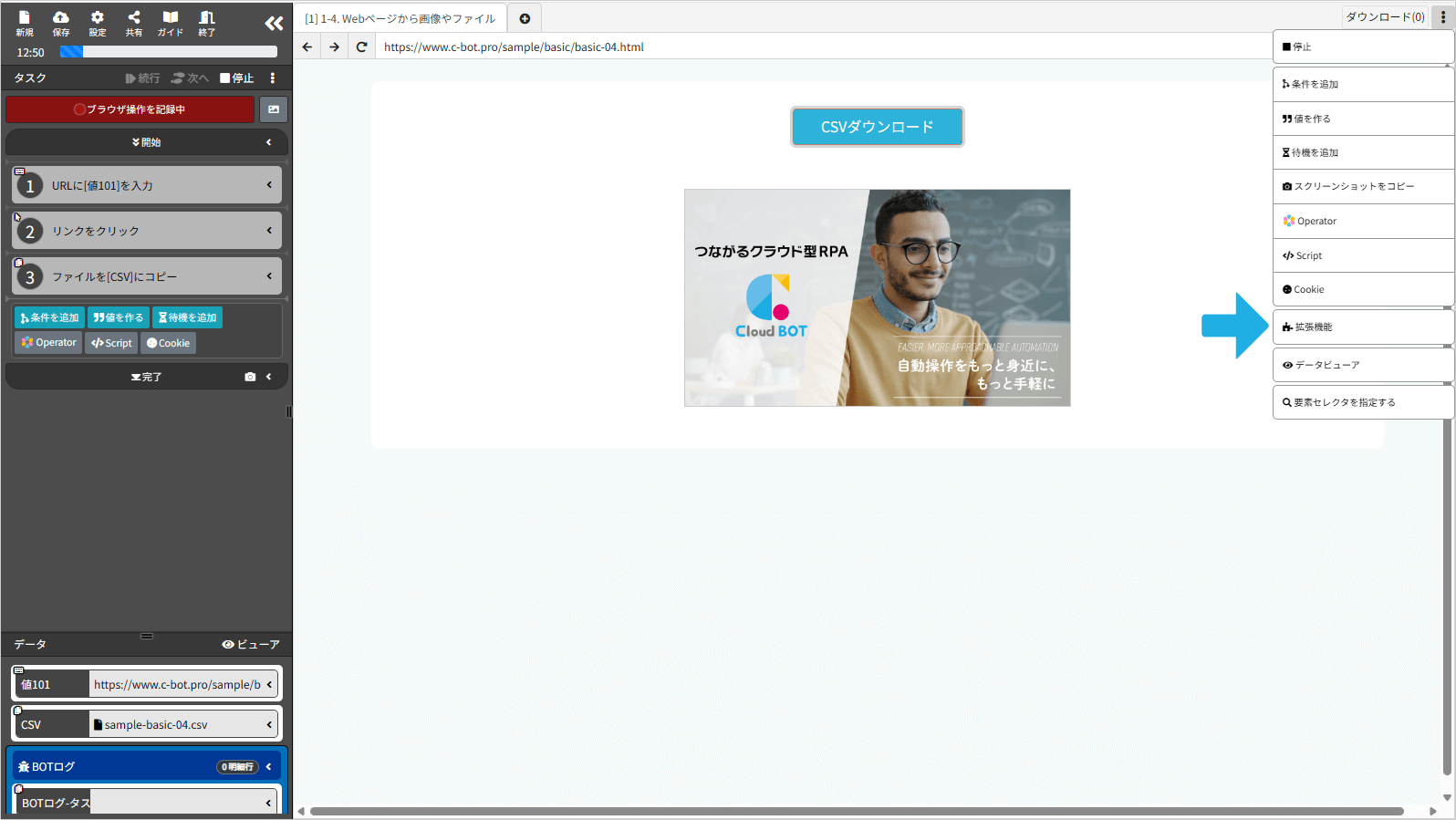
Task: Click the 終了 (exit) icon
Action: tap(207, 23)
